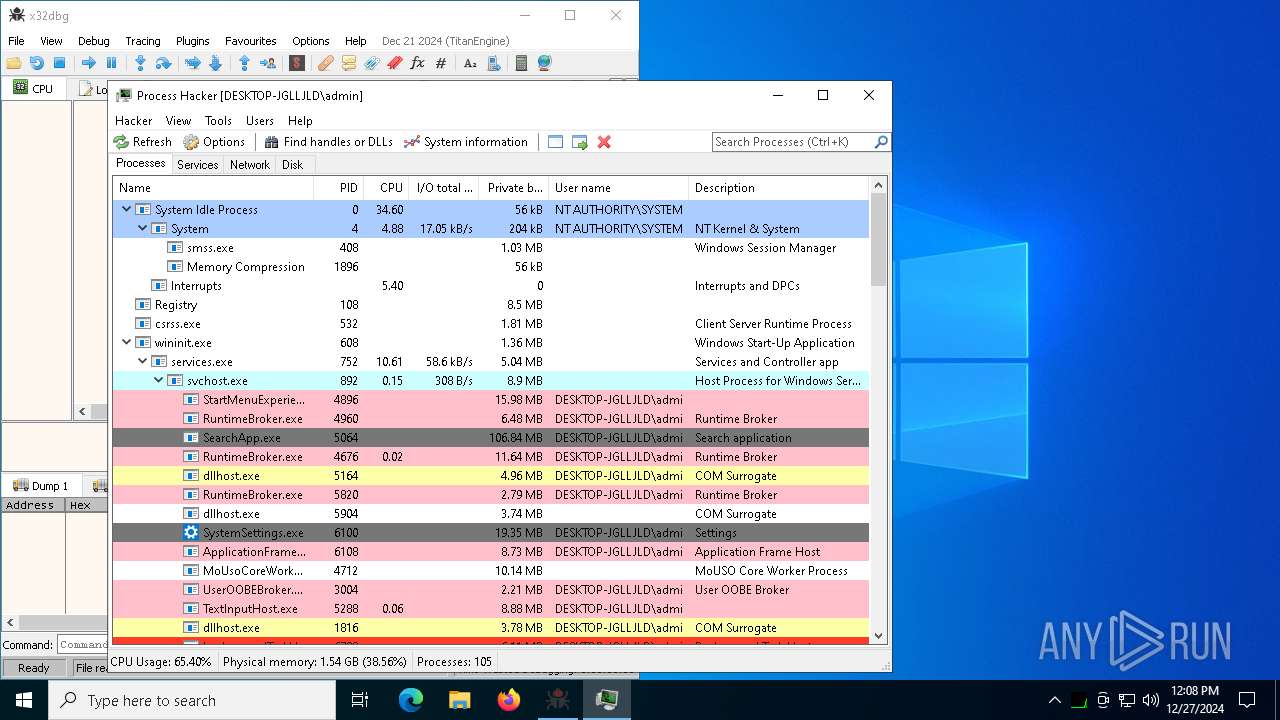This screenshot has width=1280, height=720.
Task: Sort by Private bytes column header
Action: (x=514, y=188)
